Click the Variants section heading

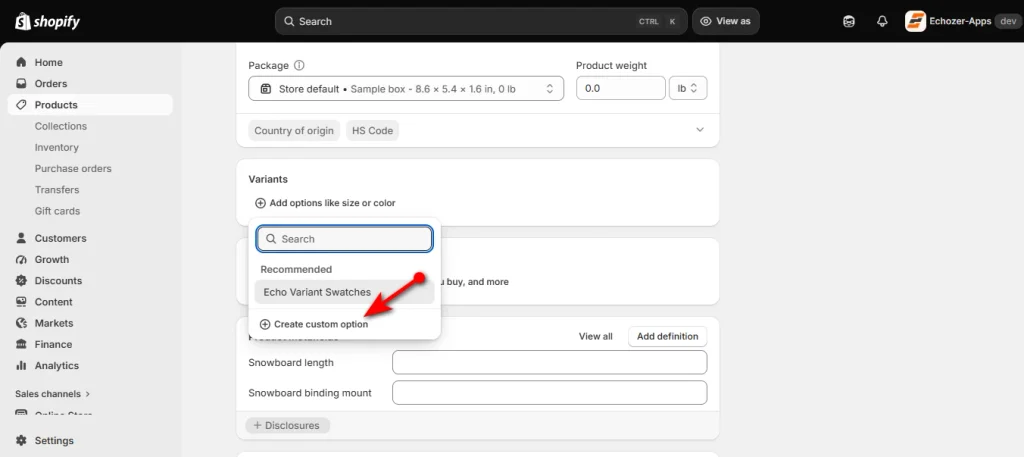pyautogui.click(x=268, y=179)
